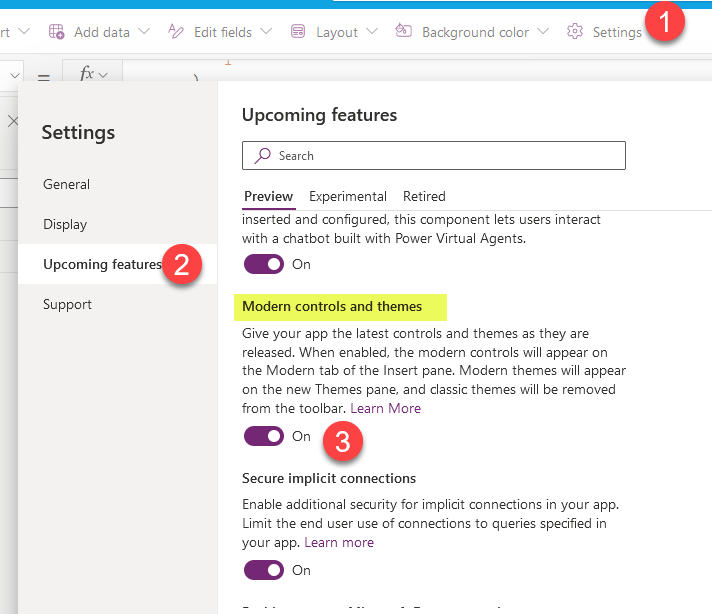This screenshot has width=712, height=614.
Task: Switch off the chatbot component toggle
Action: click(264, 264)
